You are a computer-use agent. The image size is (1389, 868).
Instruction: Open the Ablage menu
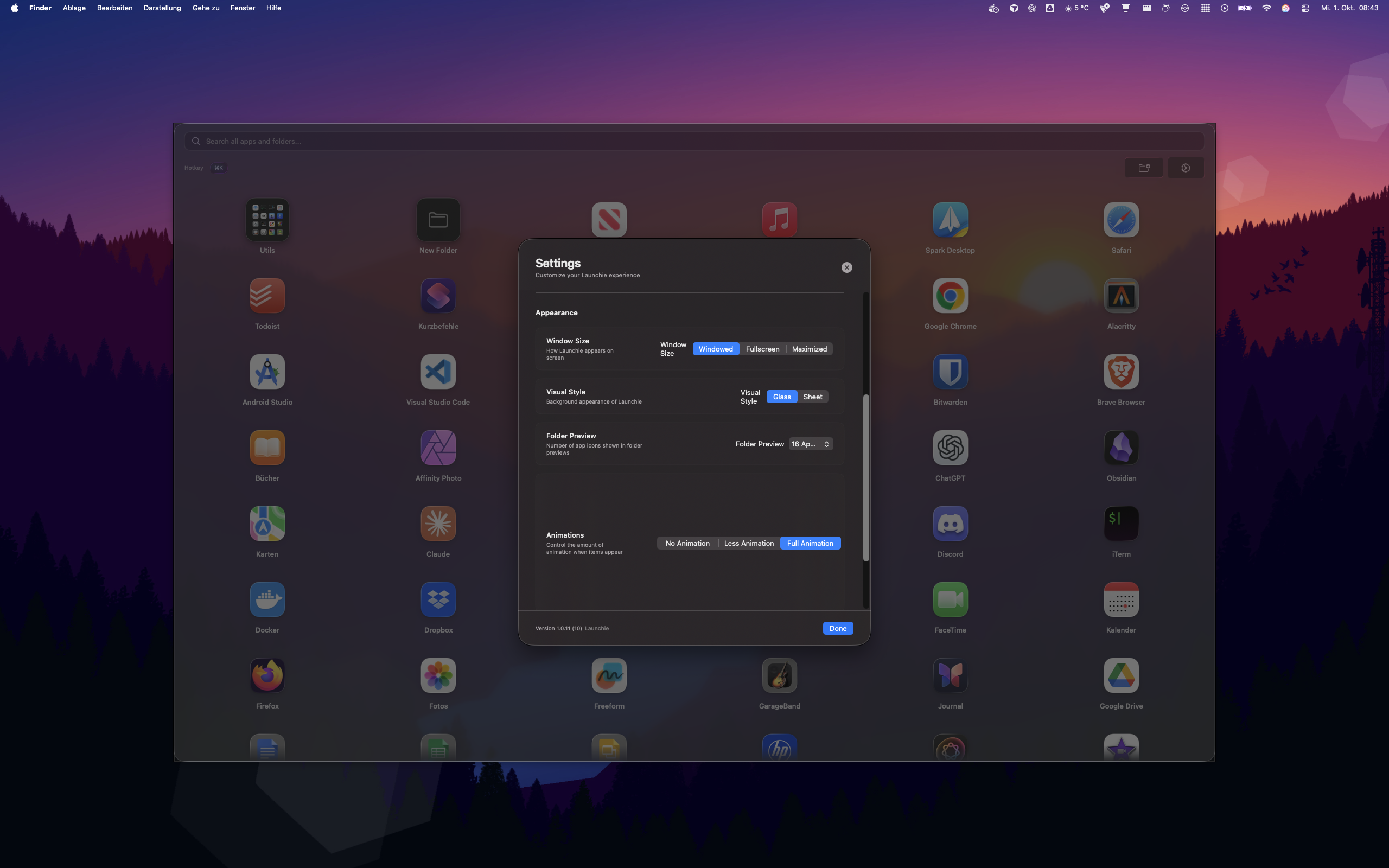point(74,8)
